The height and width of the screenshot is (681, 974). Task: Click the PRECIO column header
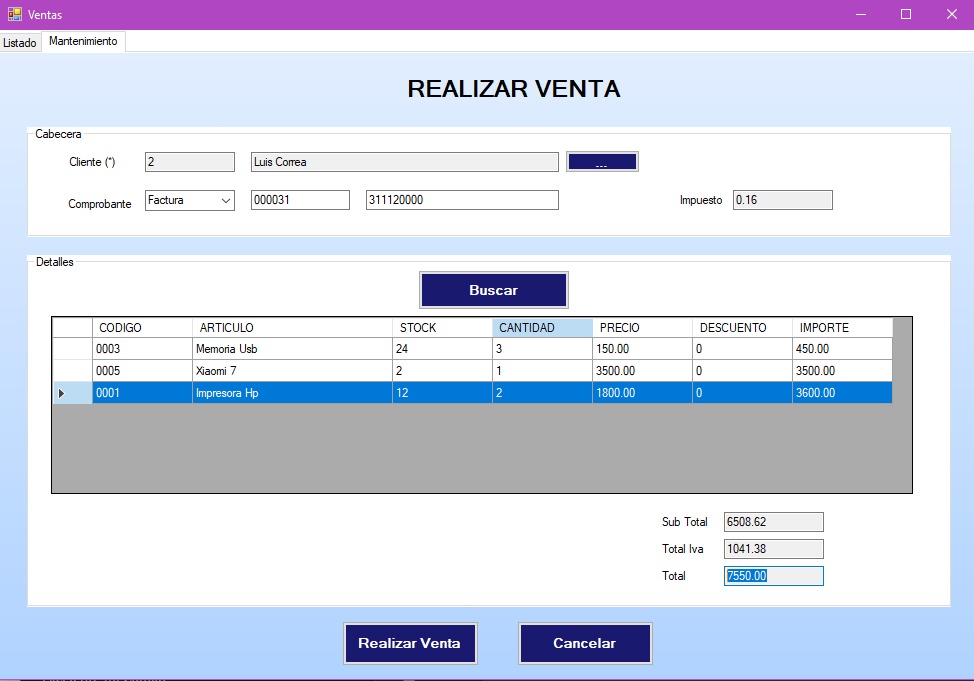pyautogui.click(x=641, y=328)
